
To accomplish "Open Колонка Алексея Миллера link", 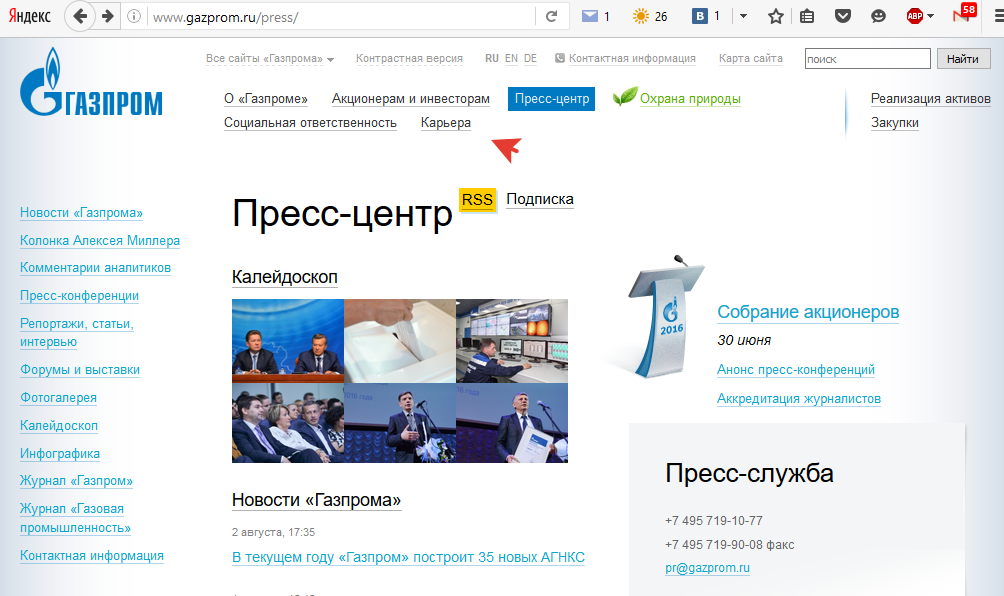I will tap(100, 241).
